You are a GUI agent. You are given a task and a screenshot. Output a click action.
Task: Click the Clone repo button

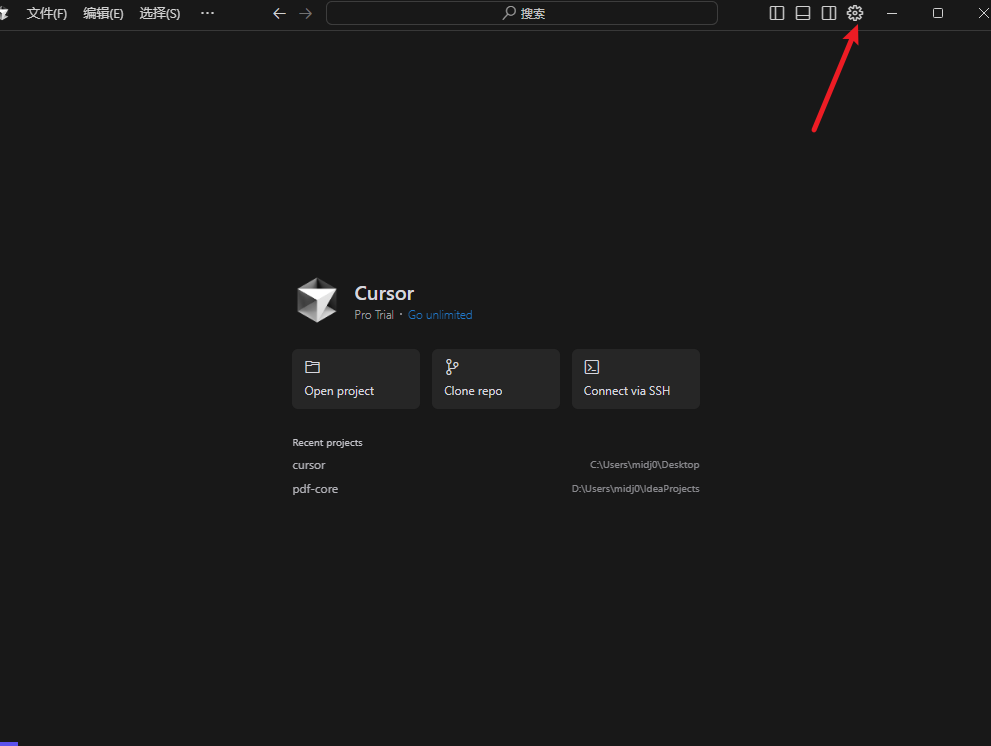click(496, 379)
